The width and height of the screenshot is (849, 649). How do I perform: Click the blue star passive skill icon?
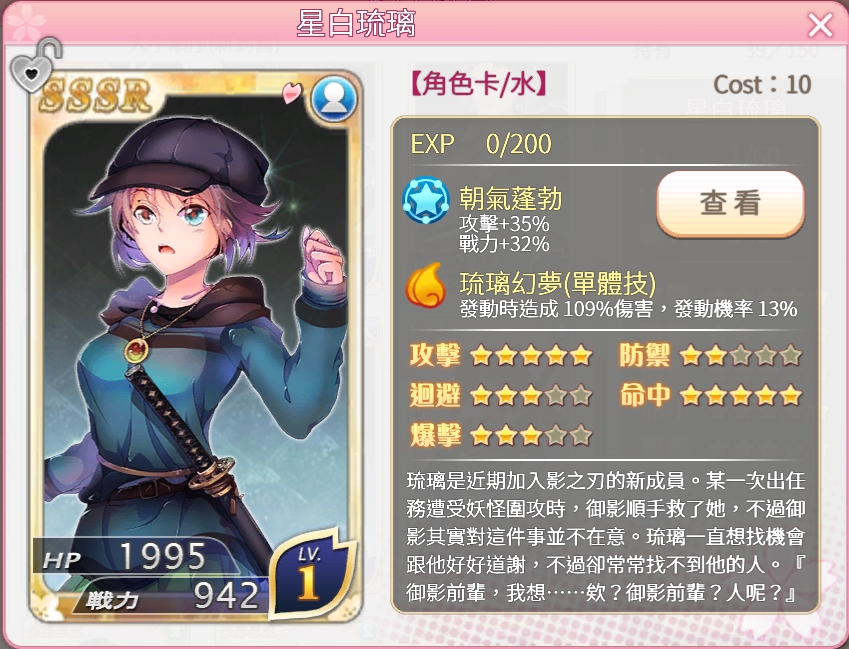(x=426, y=200)
